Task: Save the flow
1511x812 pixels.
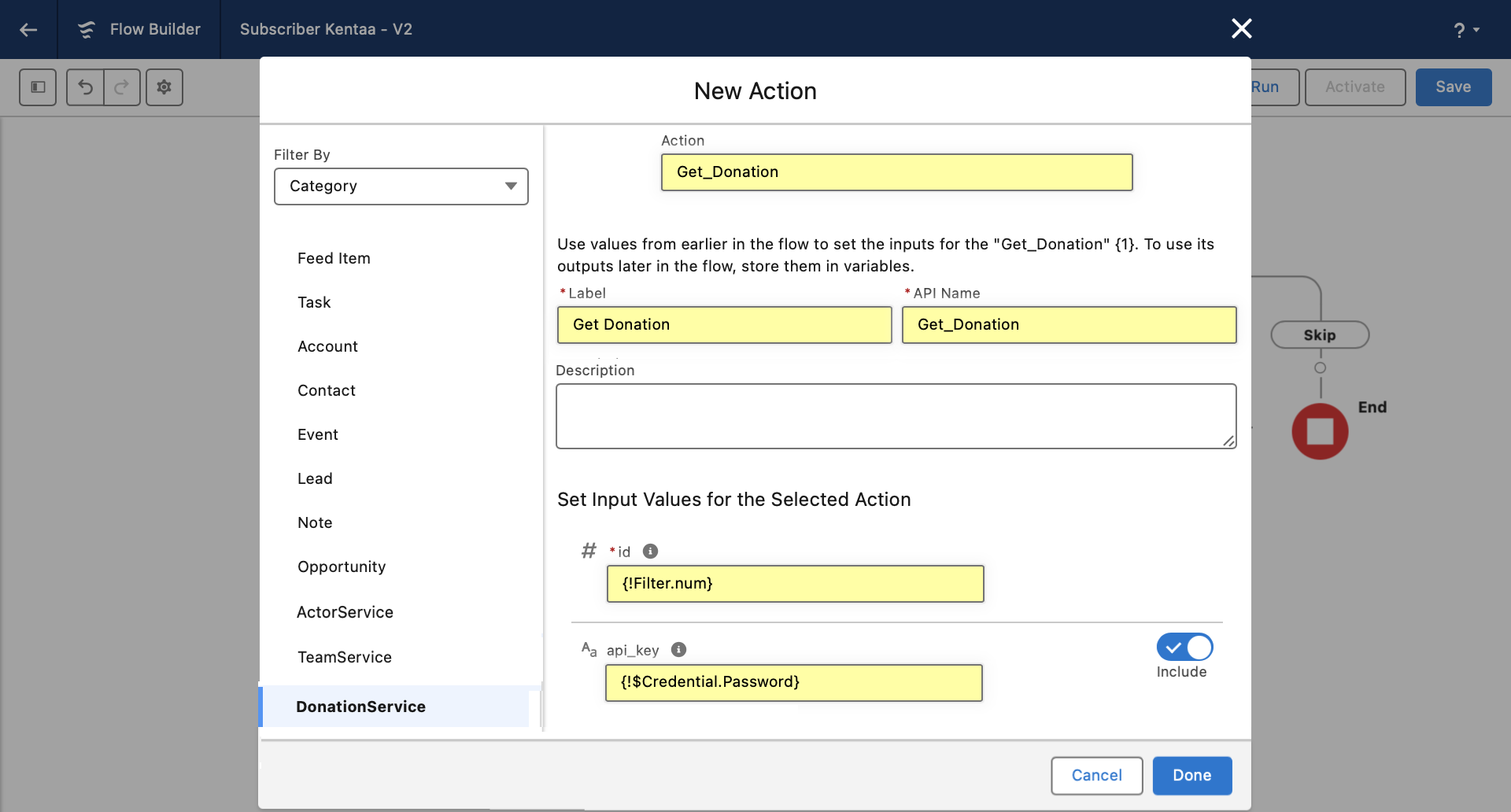Action: point(1453,87)
